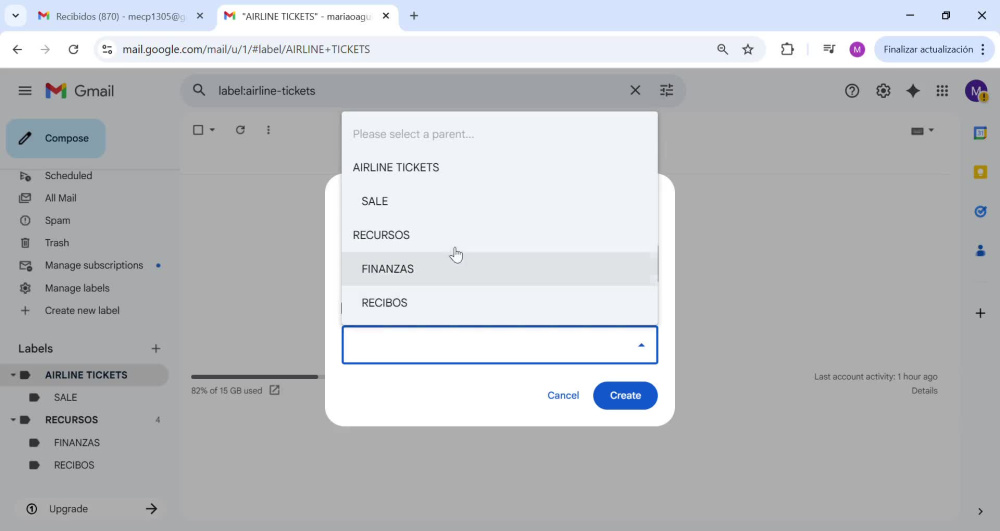Collapse AIRLINE TICKETS label tree in sidebar
Viewport: 1000px width, 531px height.
pos(13,375)
